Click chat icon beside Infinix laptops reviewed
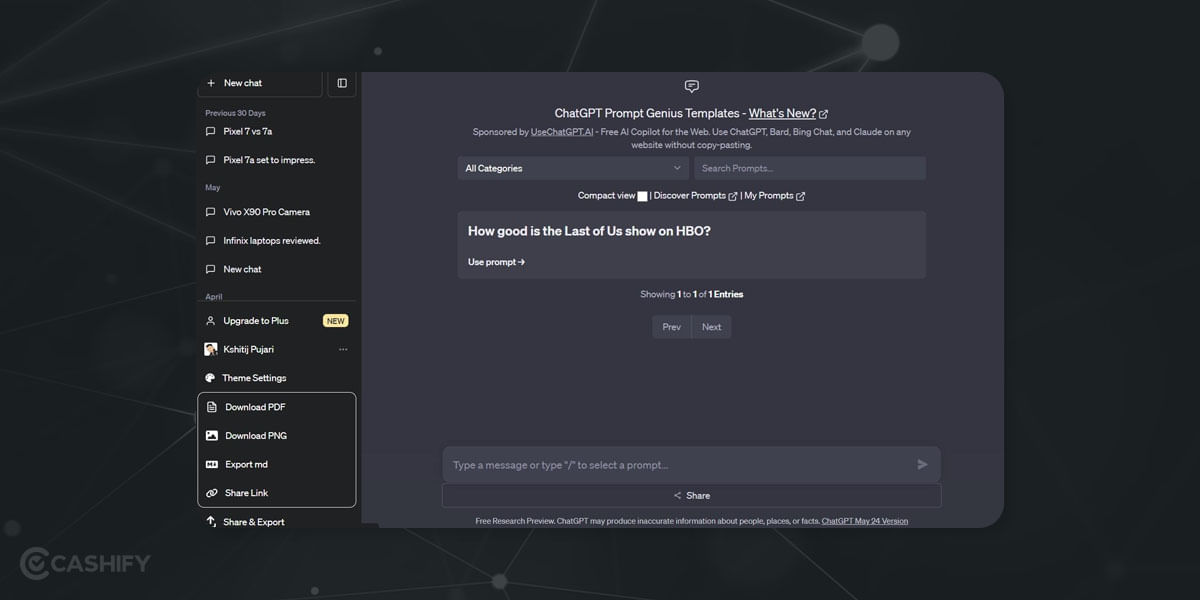 tap(210, 241)
